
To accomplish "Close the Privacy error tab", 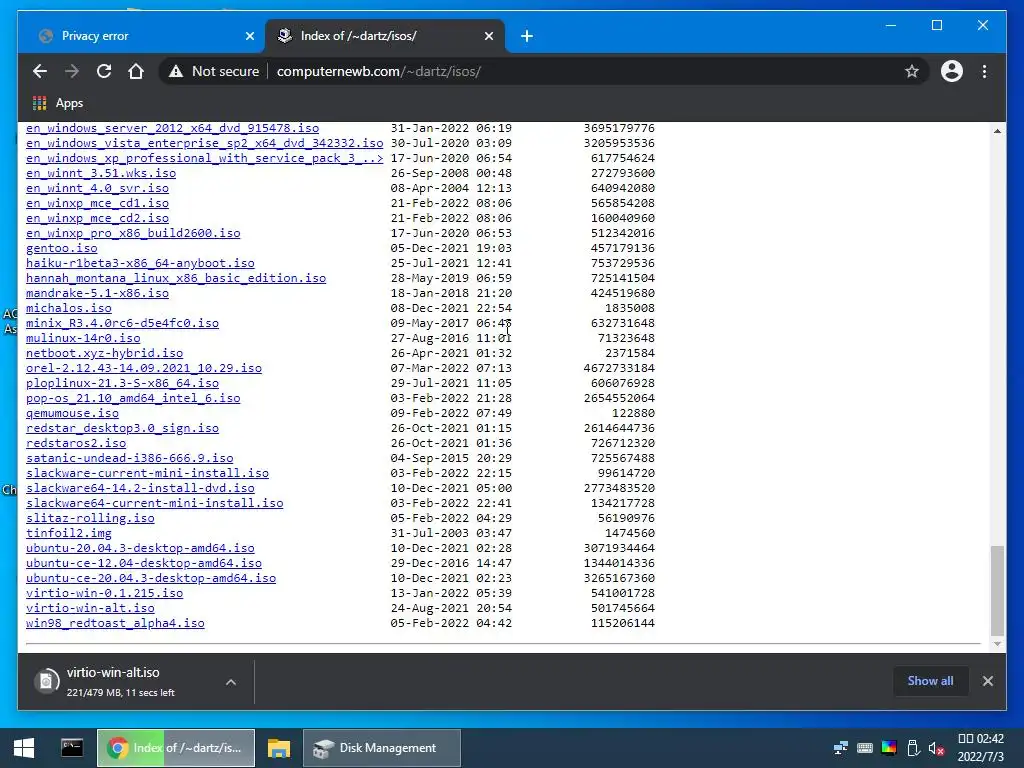I will pyautogui.click(x=249, y=36).
